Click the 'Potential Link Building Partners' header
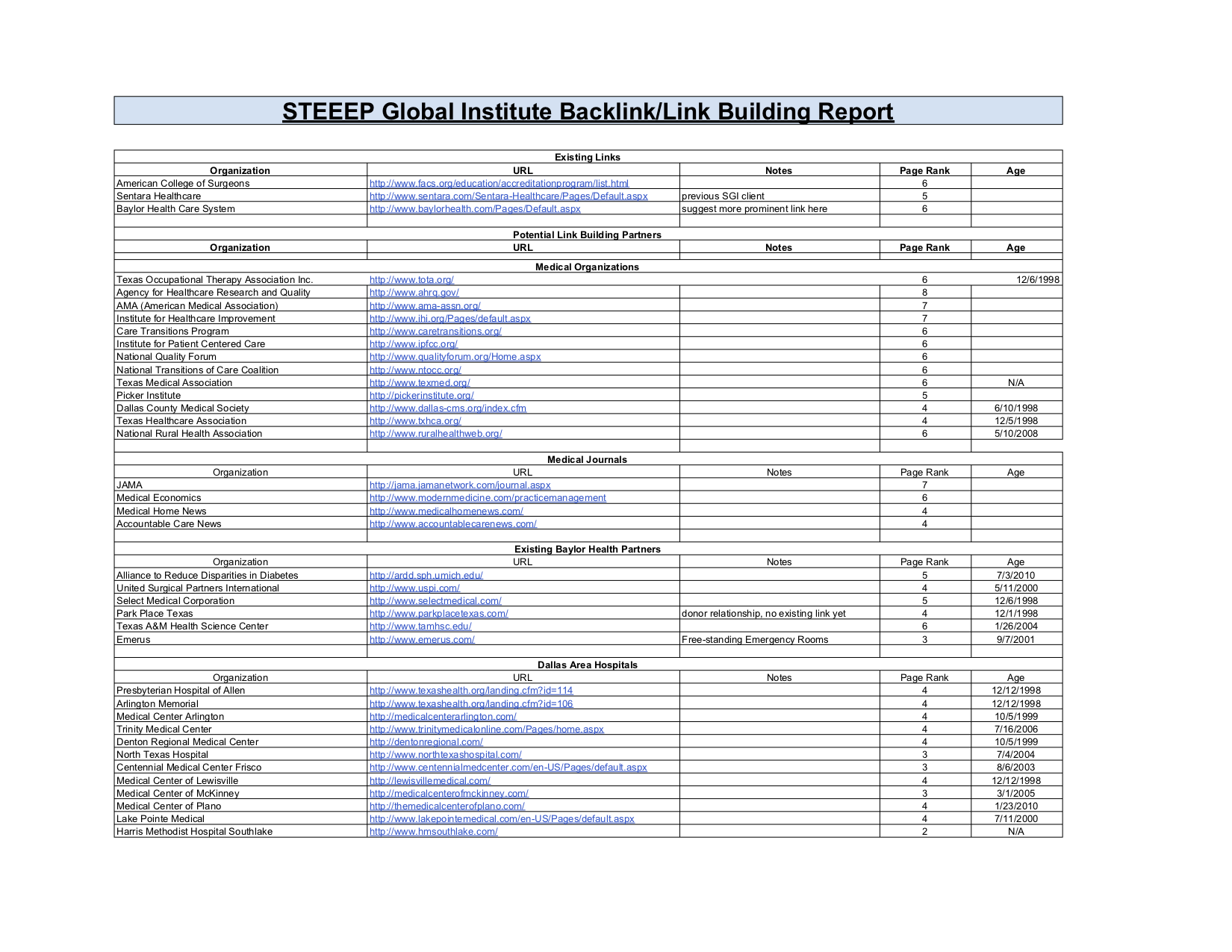 [x=588, y=234]
